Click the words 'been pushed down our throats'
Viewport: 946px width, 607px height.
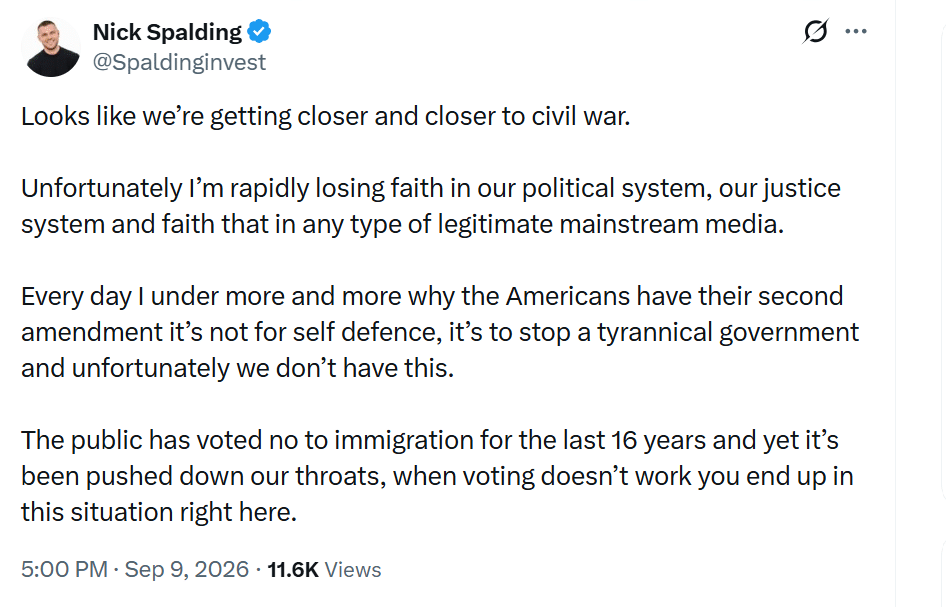(x=203, y=476)
